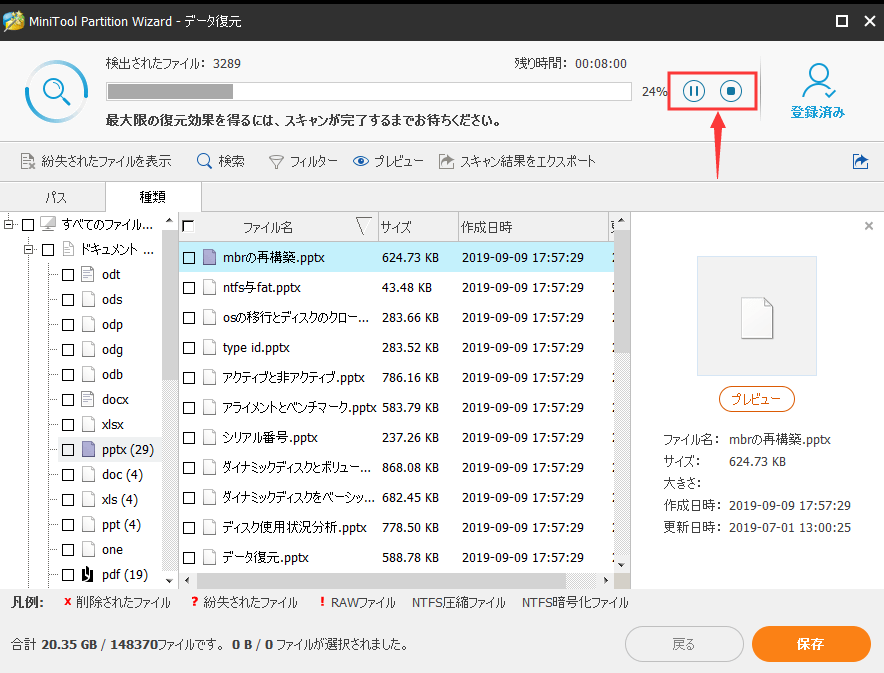Image resolution: width=884 pixels, height=673 pixels.
Task: Switch to the パス tab
Action: [x=54, y=197]
